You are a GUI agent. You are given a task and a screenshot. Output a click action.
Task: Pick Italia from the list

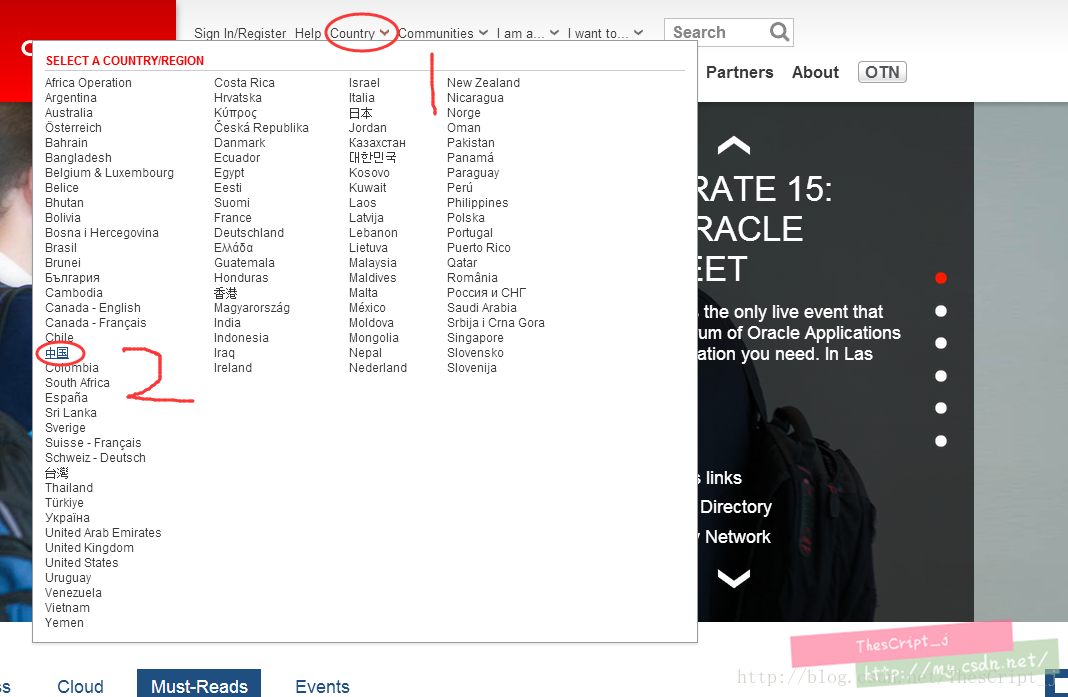click(362, 97)
